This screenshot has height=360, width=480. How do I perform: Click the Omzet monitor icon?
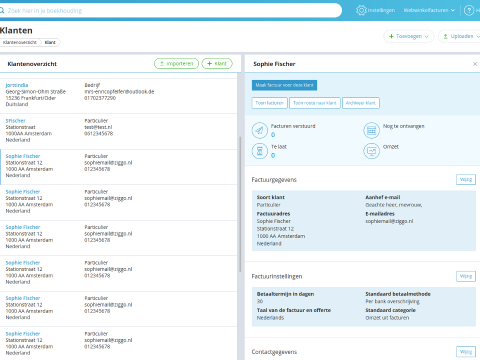371,151
